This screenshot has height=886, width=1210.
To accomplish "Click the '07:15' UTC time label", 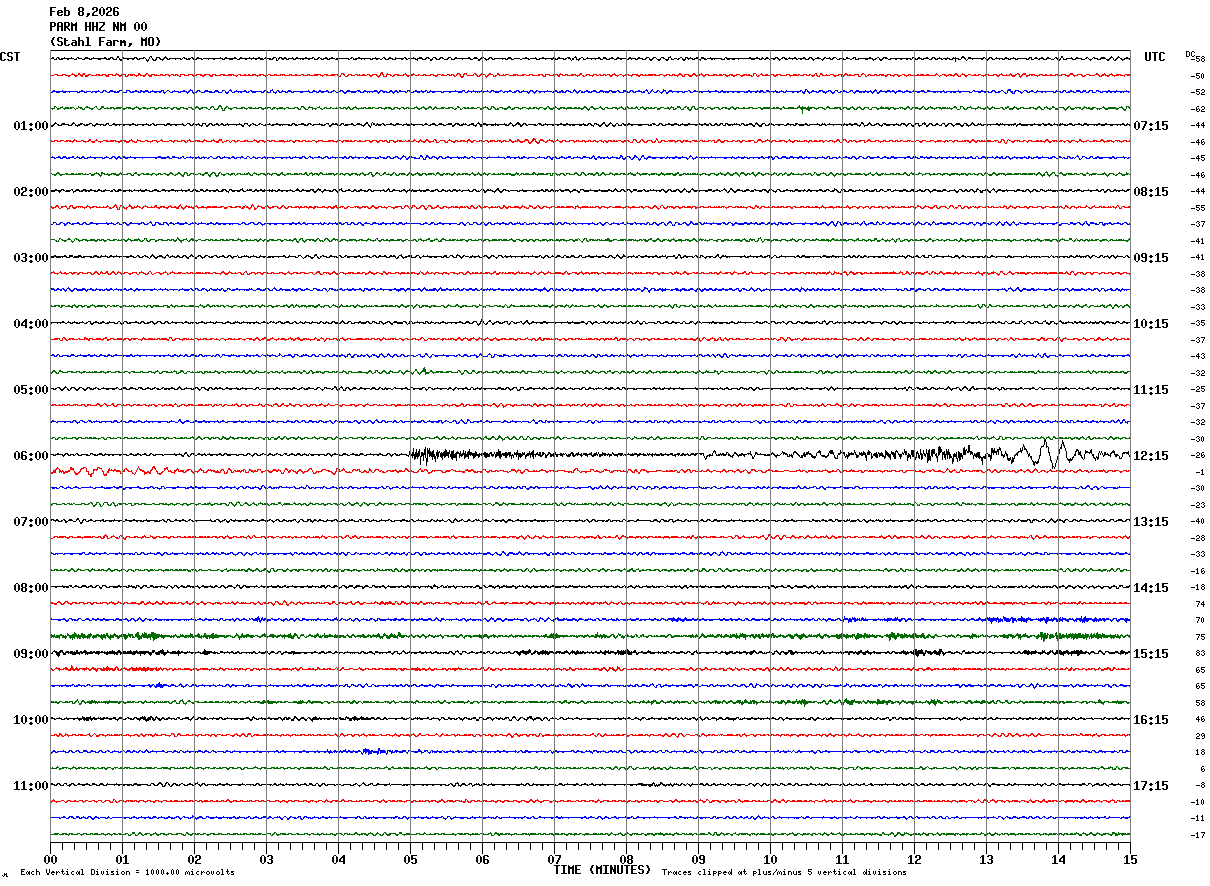I will pyautogui.click(x=1151, y=126).
